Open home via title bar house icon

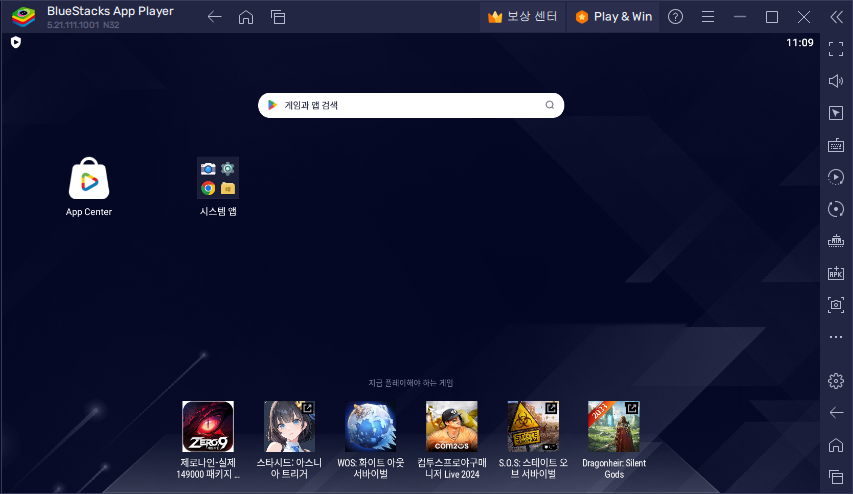pyautogui.click(x=246, y=17)
